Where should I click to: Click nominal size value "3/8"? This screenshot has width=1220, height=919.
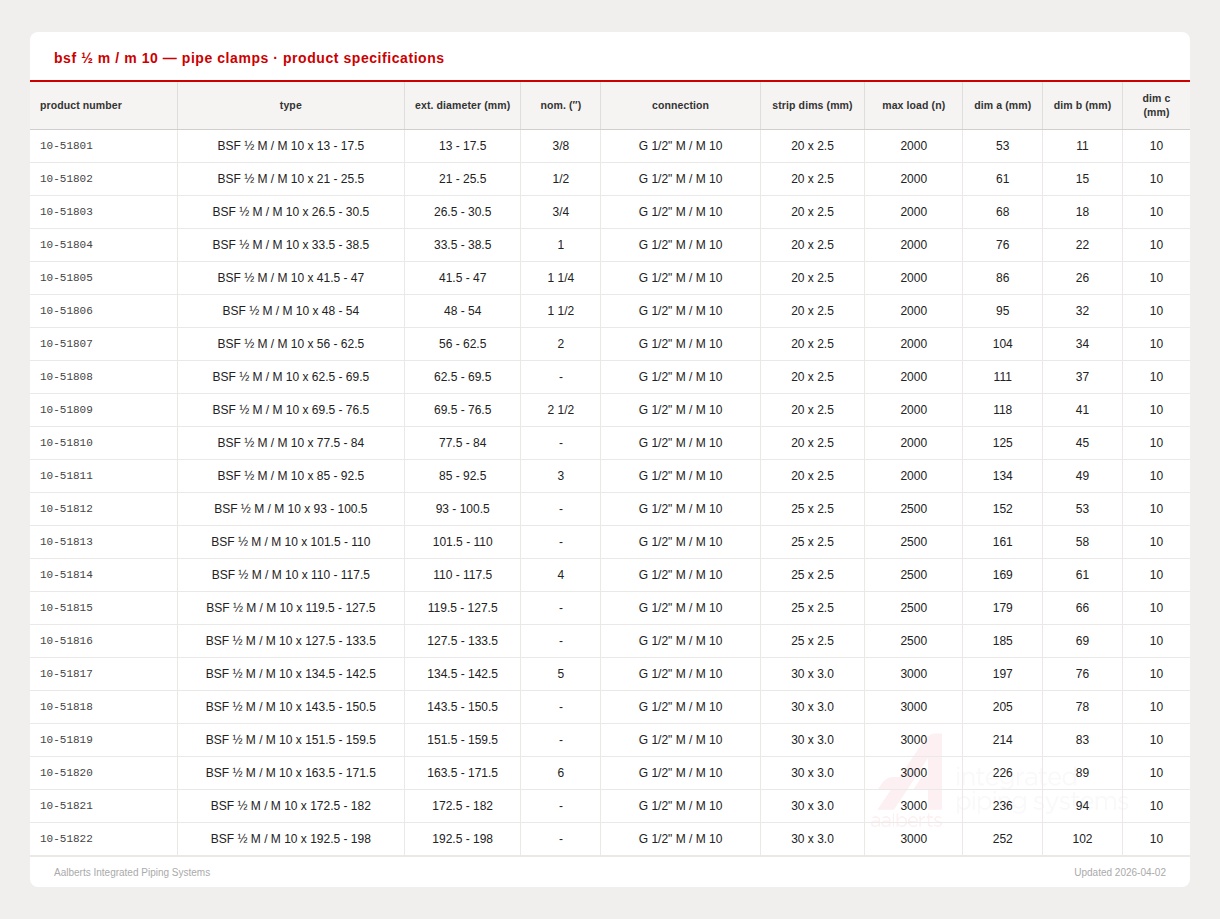[x=560, y=146]
